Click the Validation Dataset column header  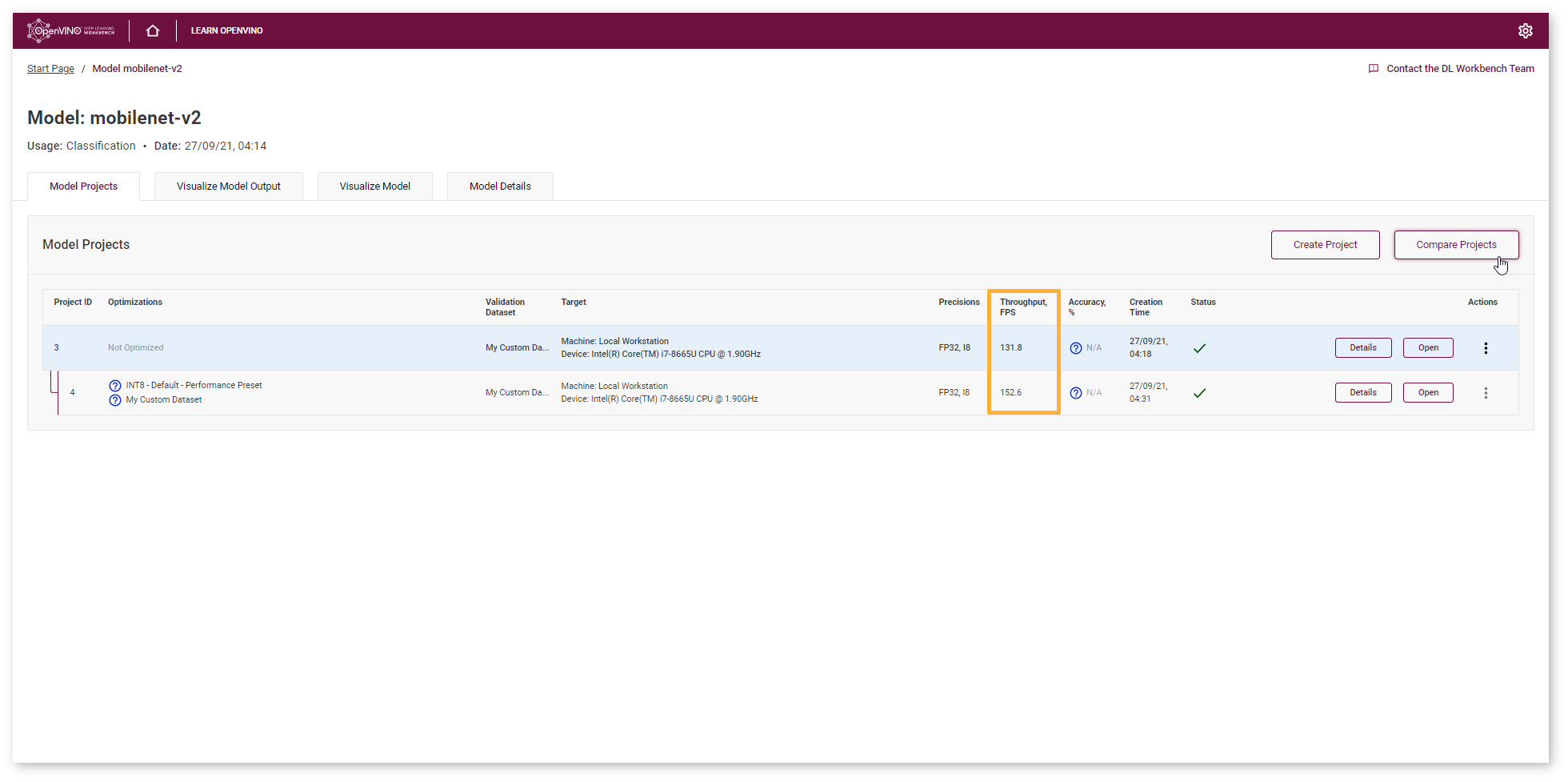coord(505,307)
